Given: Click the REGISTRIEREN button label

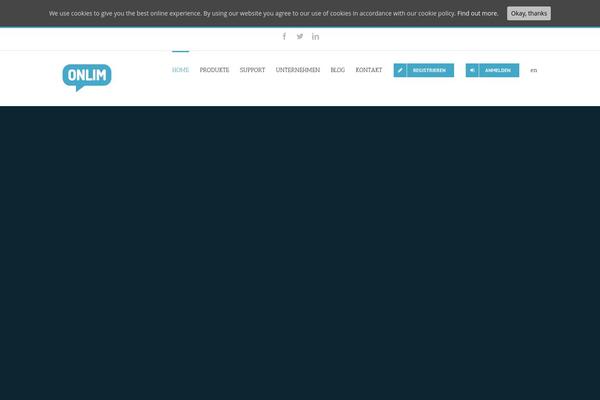Looking at the screenshot, I should point(429,70).
